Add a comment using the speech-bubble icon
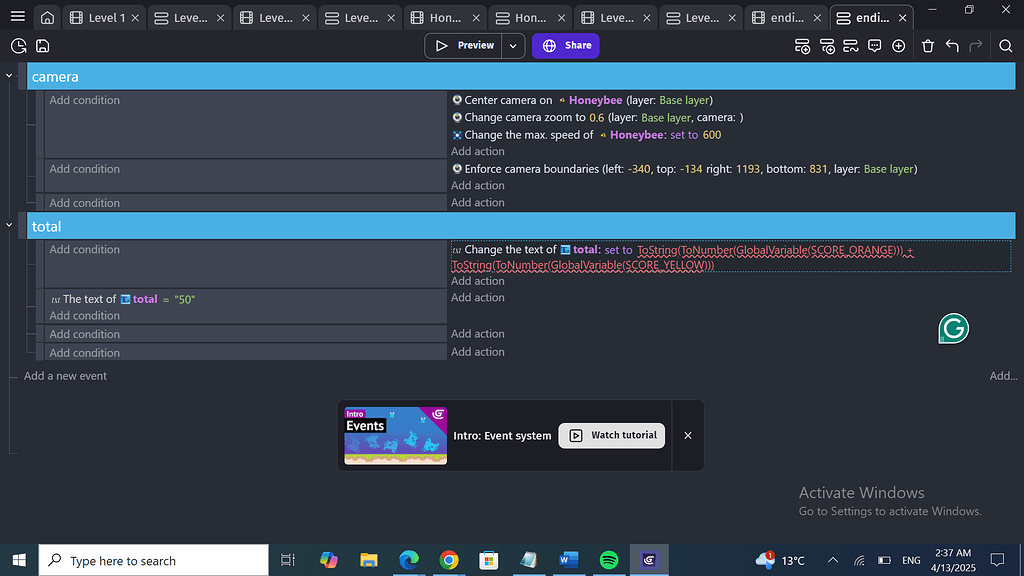This screenshot has height=576, width=1024. (874, 46)
